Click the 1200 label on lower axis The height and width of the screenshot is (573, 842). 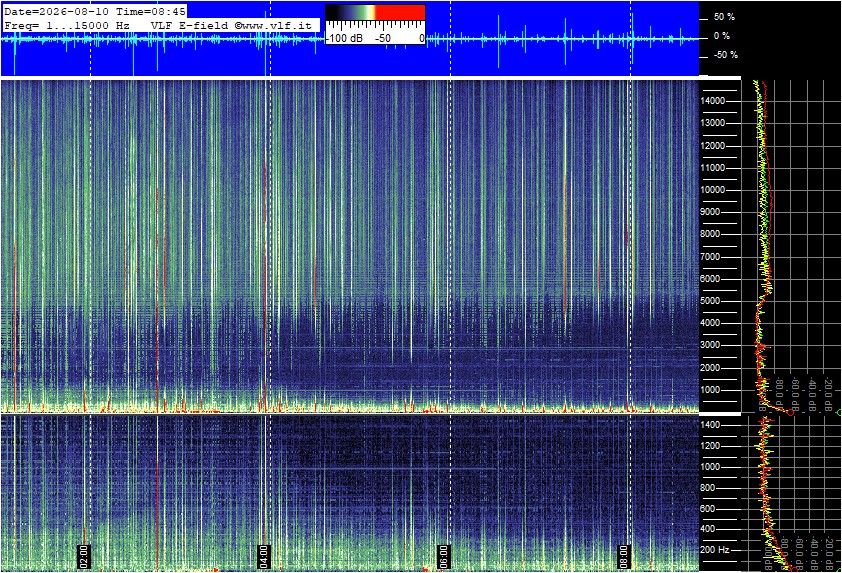click(710, 446)
